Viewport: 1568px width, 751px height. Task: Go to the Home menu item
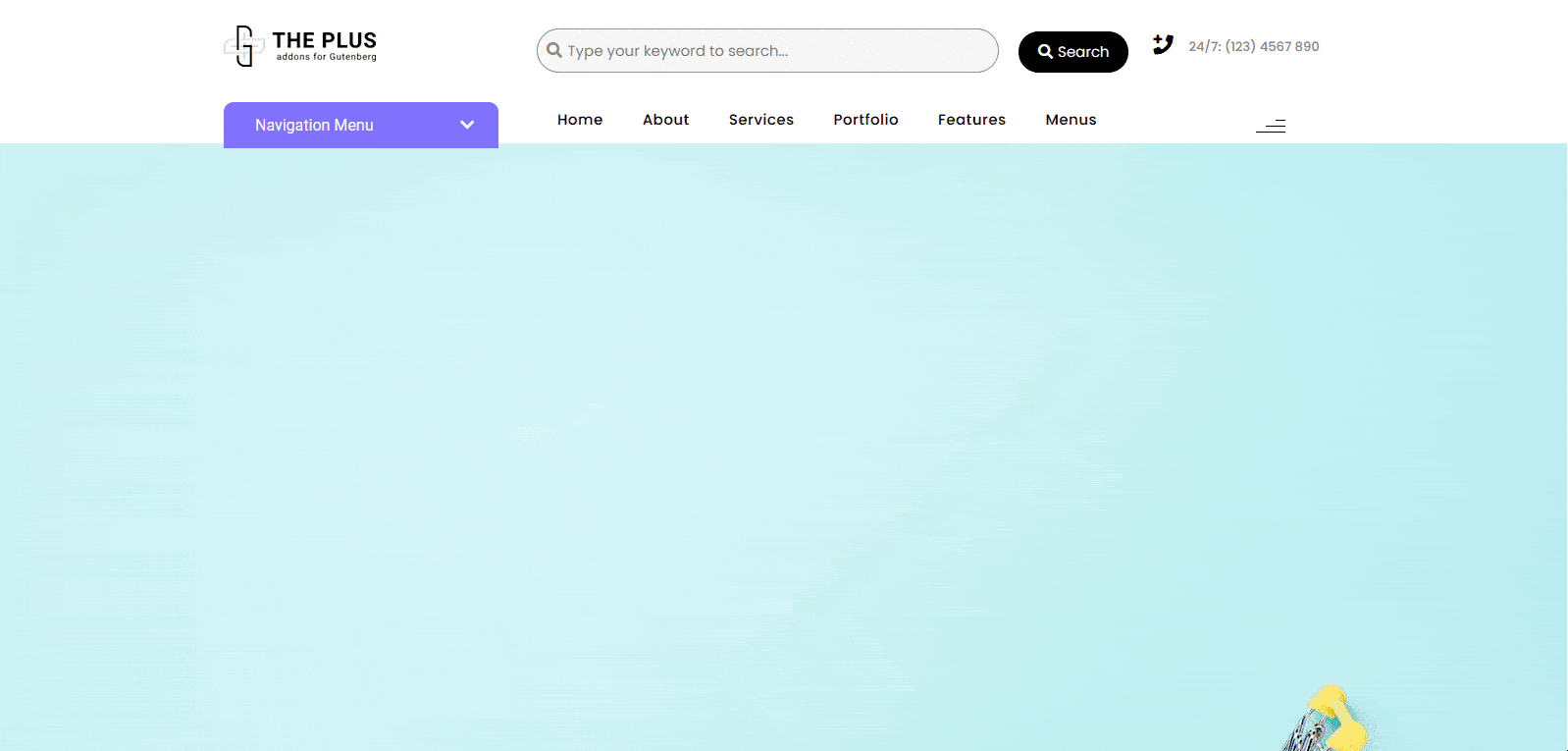coord(580,120)
